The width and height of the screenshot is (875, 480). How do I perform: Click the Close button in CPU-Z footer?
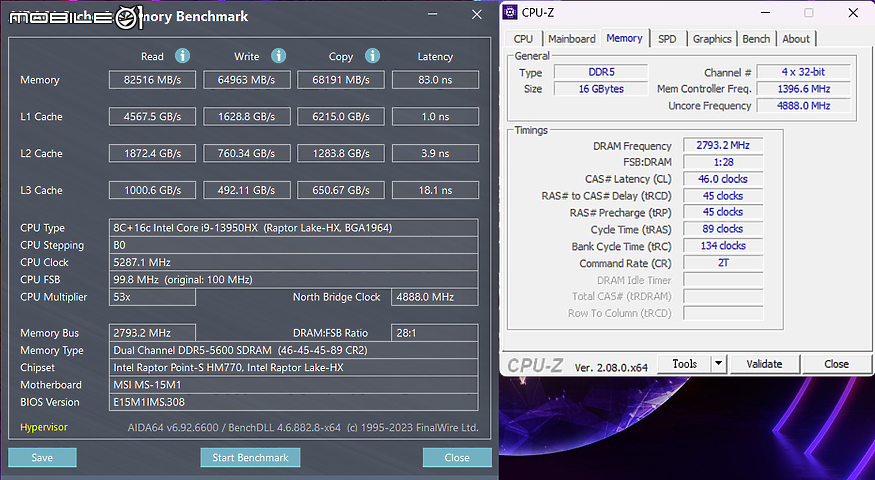point(836,364)
